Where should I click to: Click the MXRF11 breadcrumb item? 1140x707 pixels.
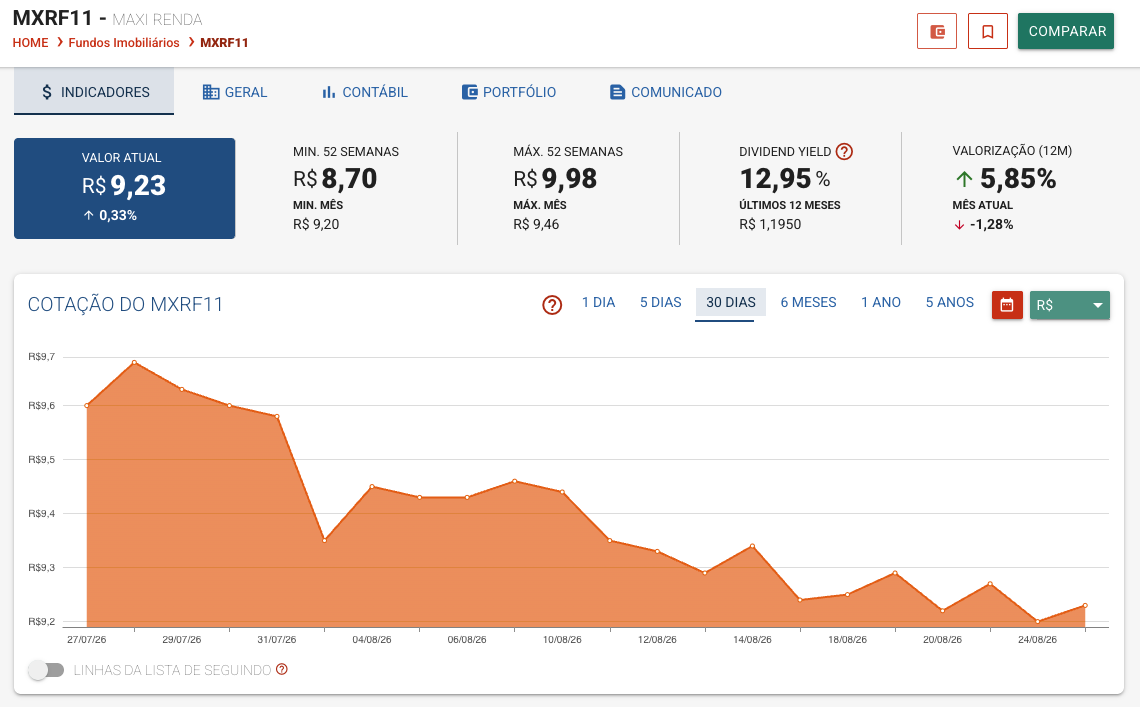[224, 43]
